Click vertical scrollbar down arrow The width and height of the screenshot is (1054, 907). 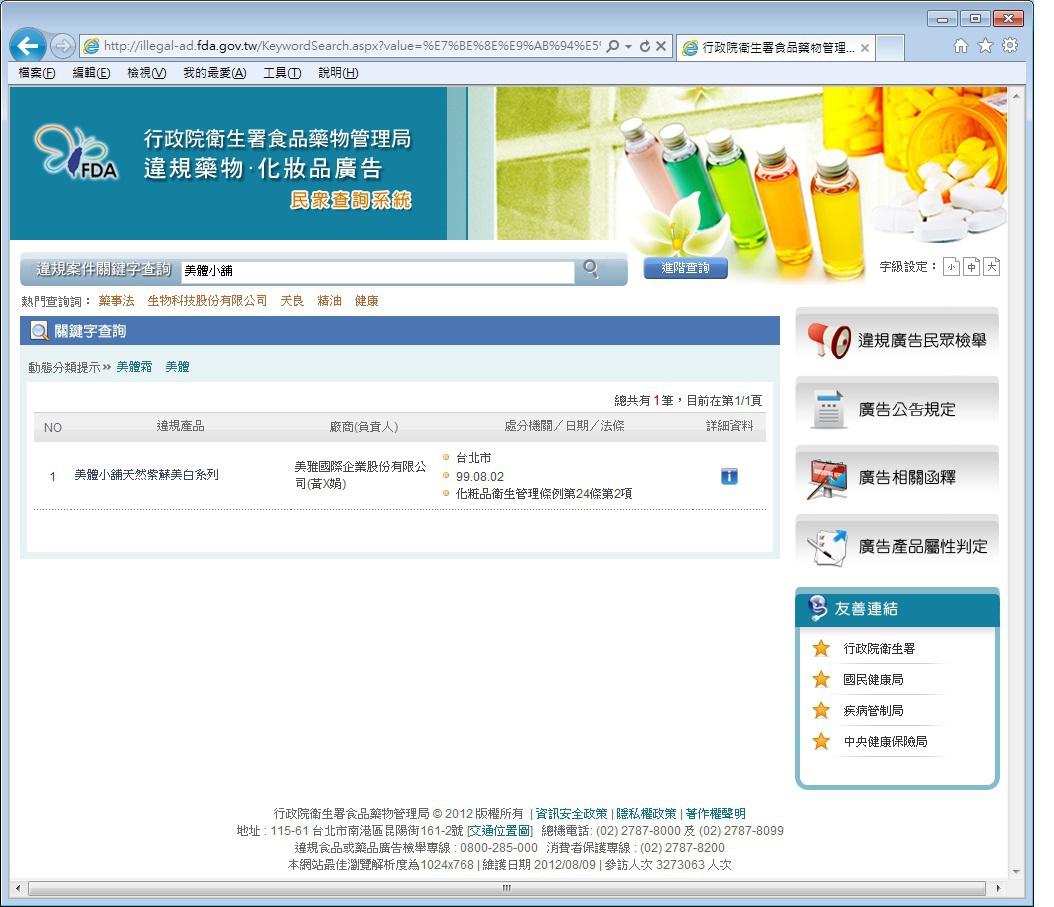(1016, 871)
